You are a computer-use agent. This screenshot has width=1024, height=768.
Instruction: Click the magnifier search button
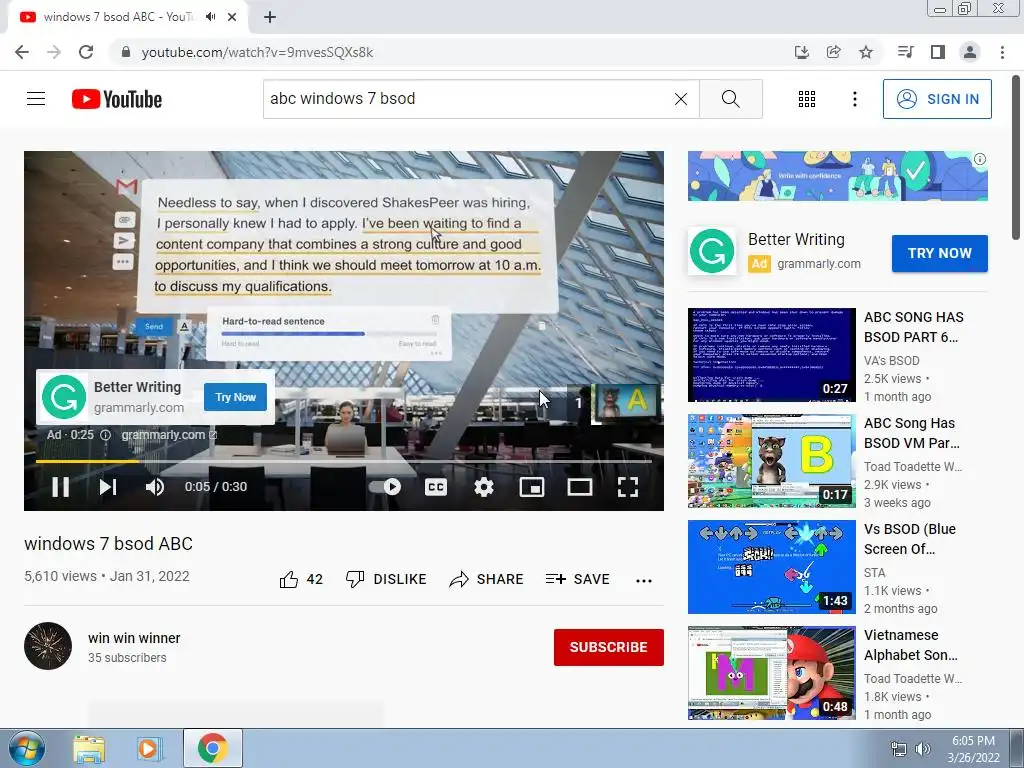pyautogui.click(x=731, y=99)
